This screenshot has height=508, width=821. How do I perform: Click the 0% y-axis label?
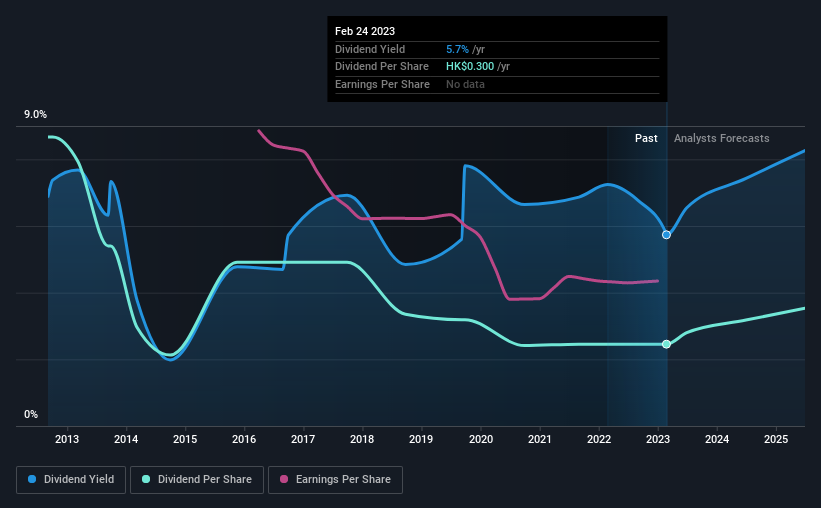31,414
